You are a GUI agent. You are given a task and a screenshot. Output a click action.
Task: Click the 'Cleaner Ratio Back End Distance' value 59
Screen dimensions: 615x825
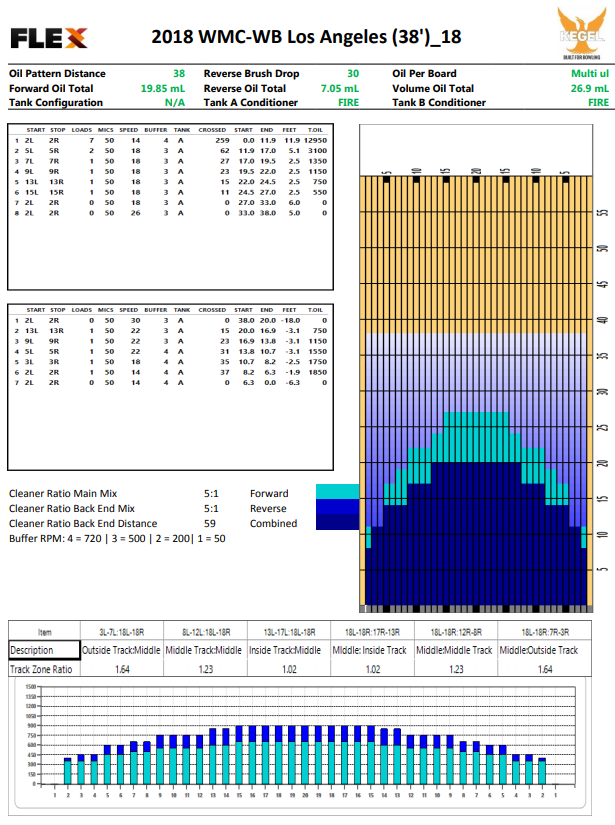pyautogui.click(x=209, y=524)
